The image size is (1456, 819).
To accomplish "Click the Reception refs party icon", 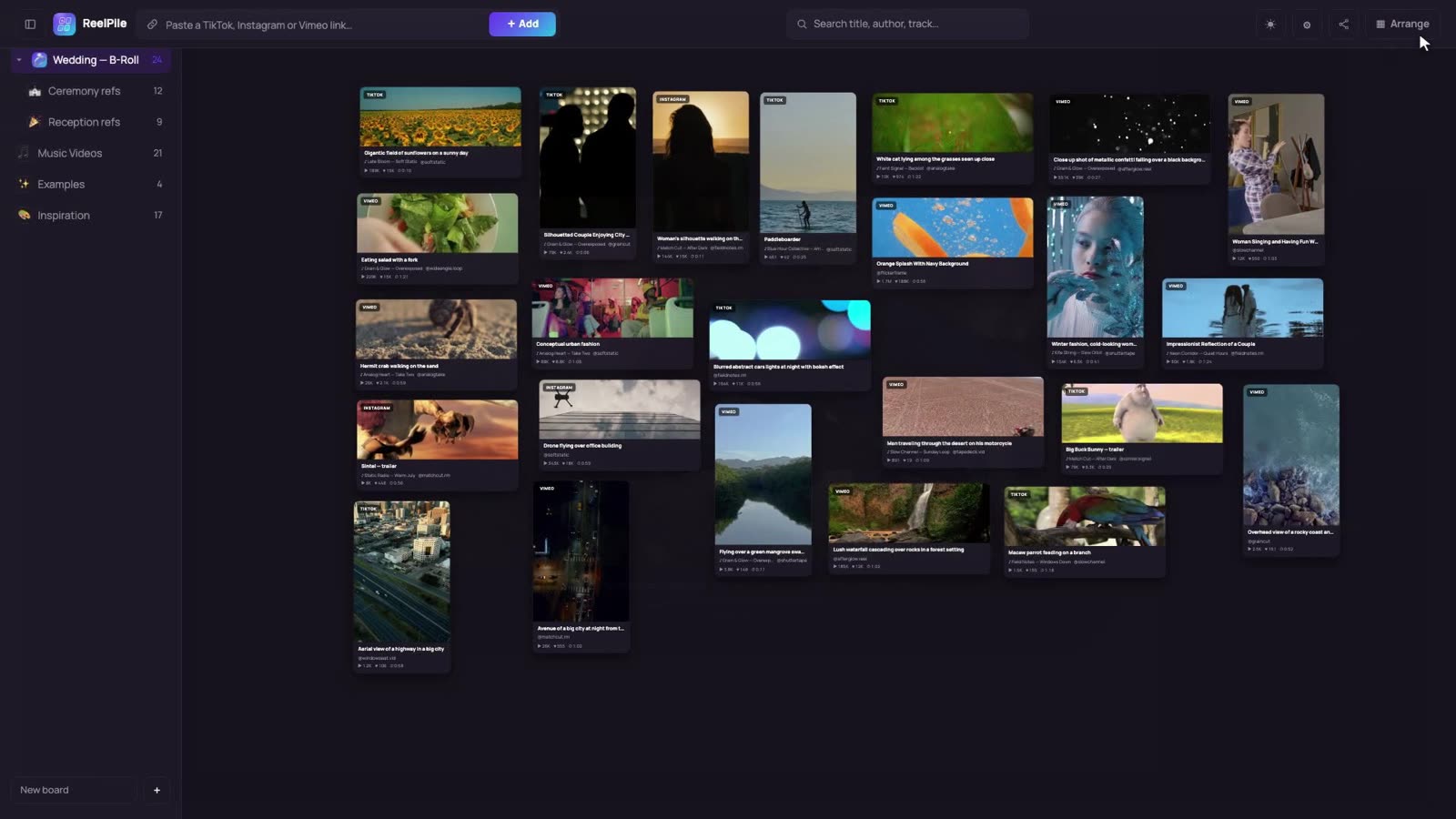I will click(x=35, y=122).
